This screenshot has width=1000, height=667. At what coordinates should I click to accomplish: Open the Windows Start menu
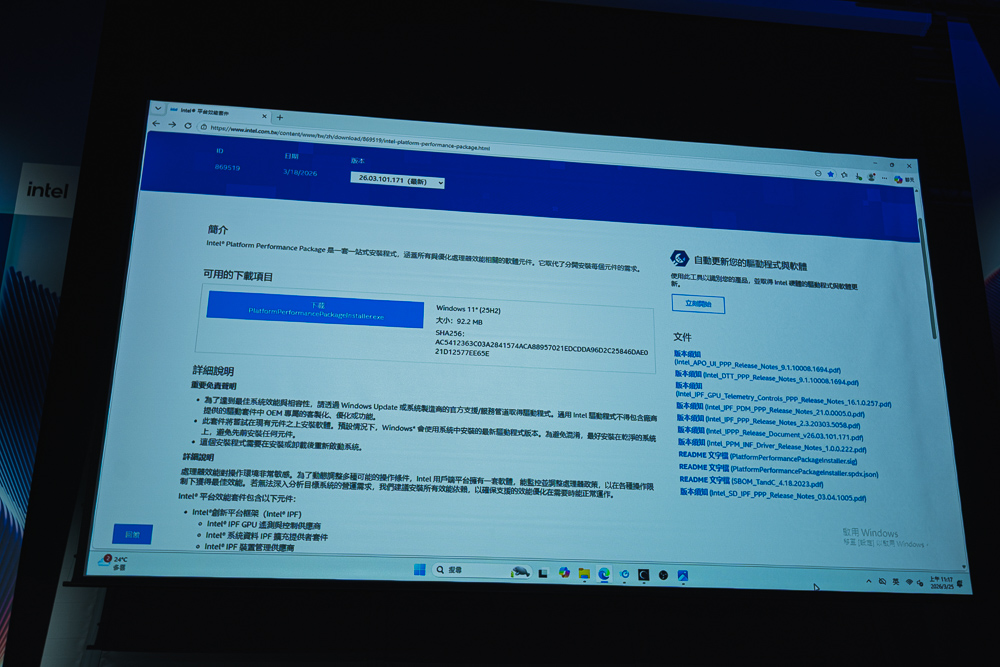point(418,570)
